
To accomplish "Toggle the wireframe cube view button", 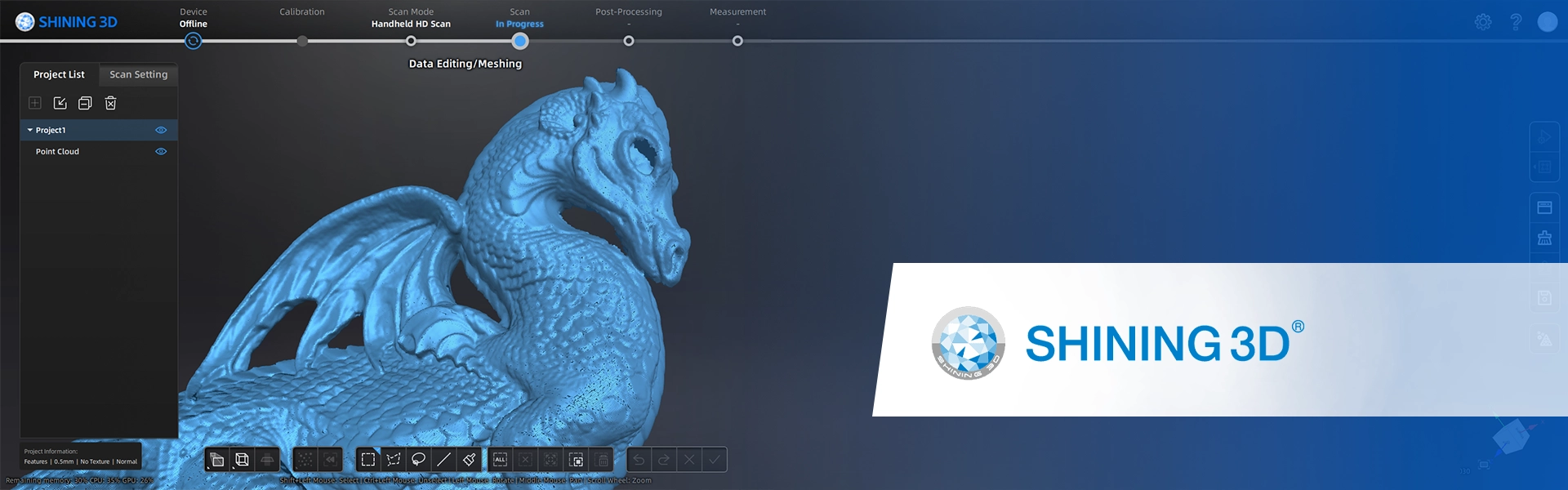I will 242,460.
